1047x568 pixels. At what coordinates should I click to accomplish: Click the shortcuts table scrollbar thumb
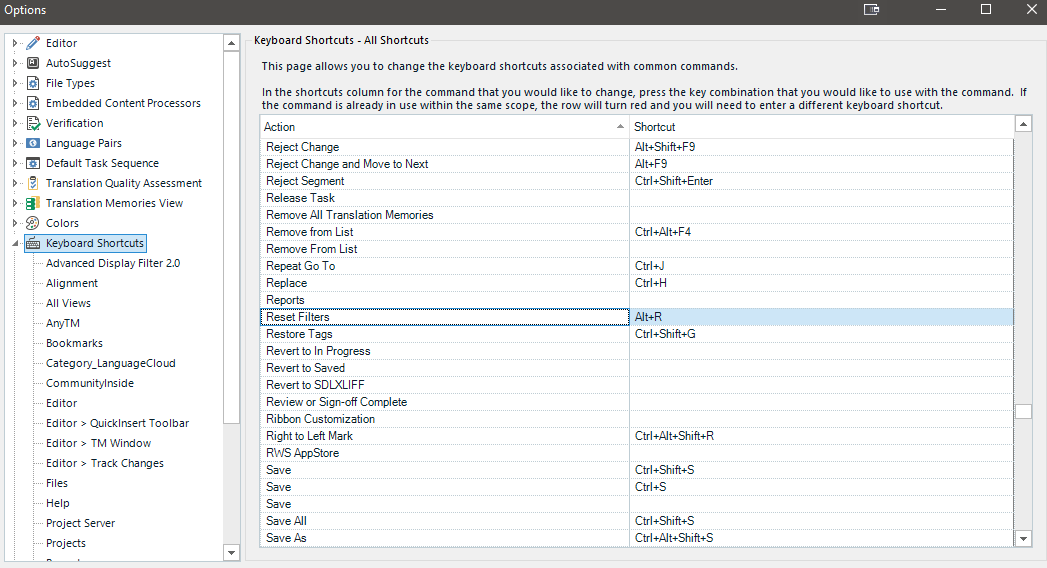1023,411
